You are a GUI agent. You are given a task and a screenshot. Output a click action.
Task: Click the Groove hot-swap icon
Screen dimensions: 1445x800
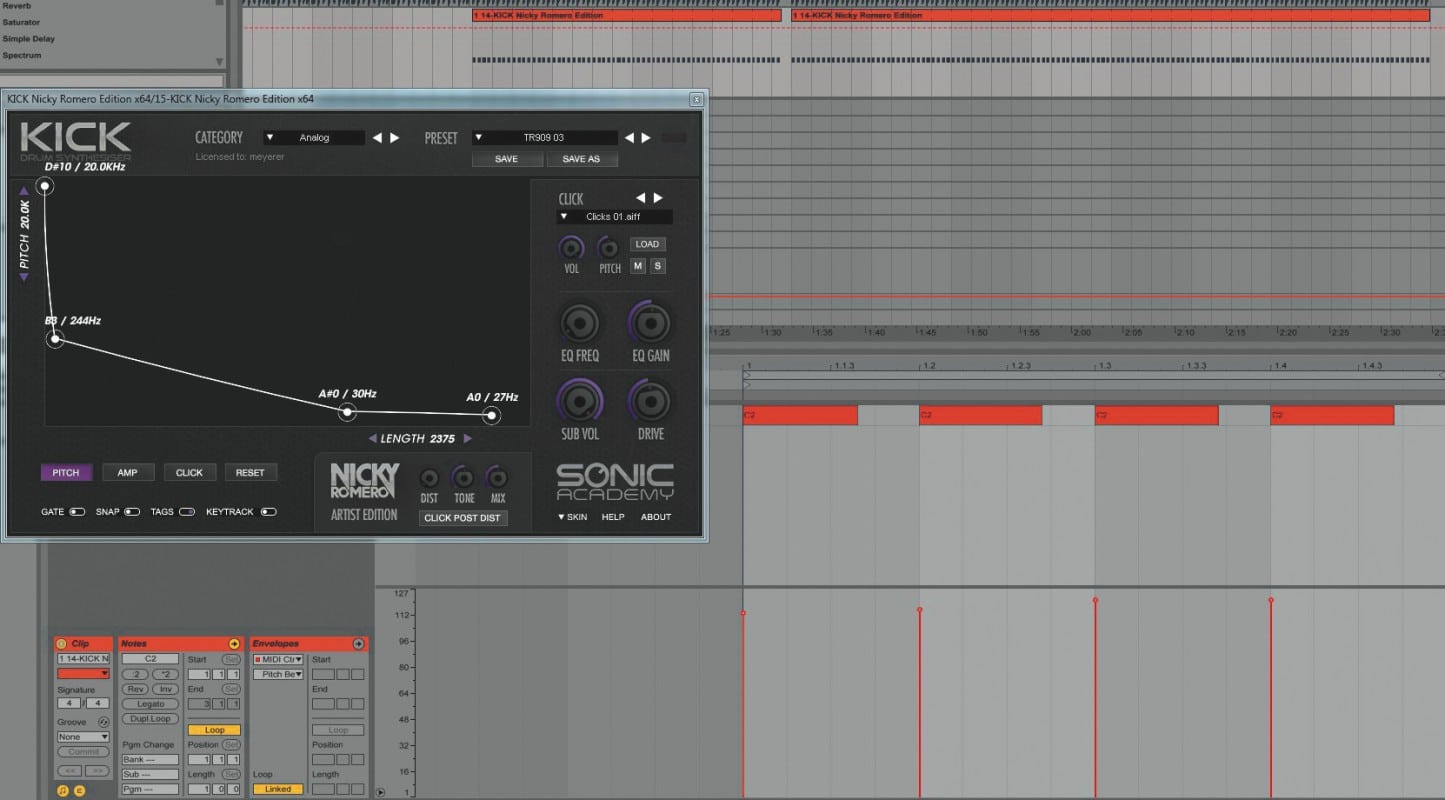(x=103, y=722)
